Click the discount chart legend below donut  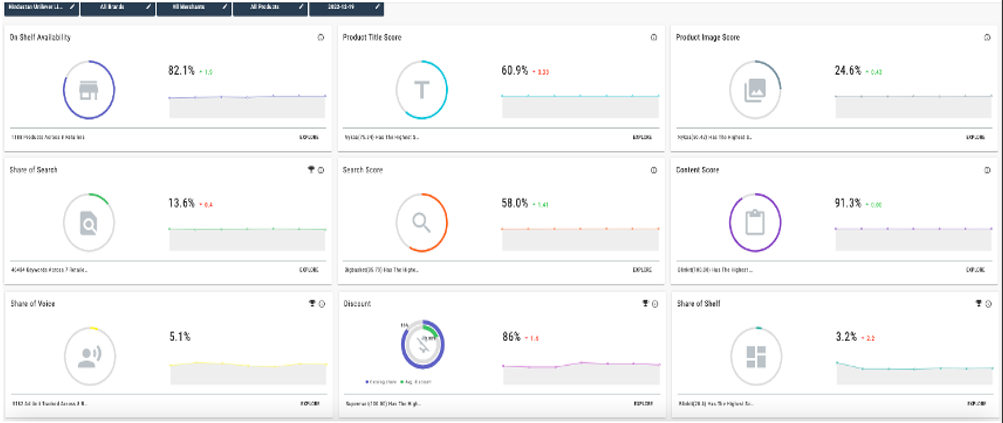(x=399, y=381)
